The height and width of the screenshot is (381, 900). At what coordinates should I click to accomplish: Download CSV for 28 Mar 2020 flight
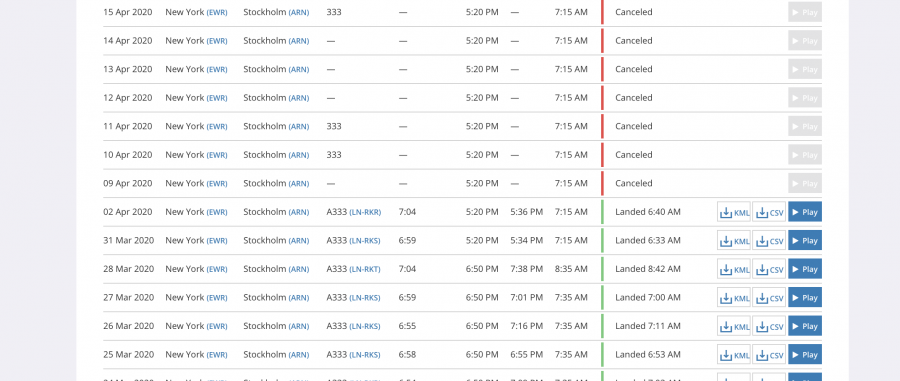769,269
